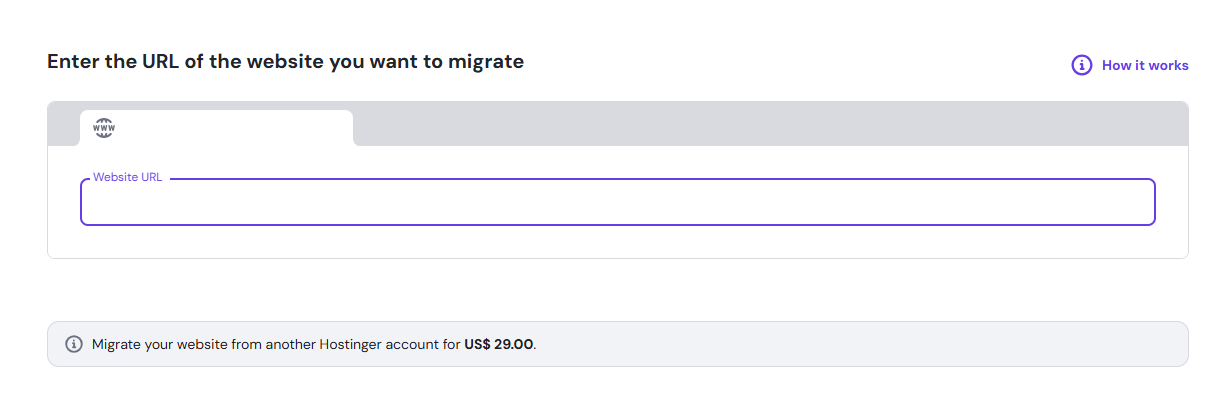The height and width of the screenshot is (418, 1212).
Task: Click the info icon beside How it works
Action: [1081, 65]
